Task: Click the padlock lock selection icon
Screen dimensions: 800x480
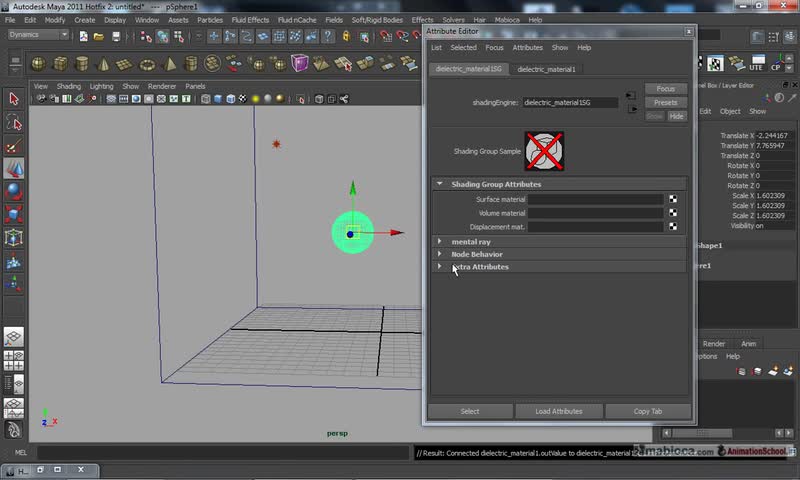Action: point(346,36)
